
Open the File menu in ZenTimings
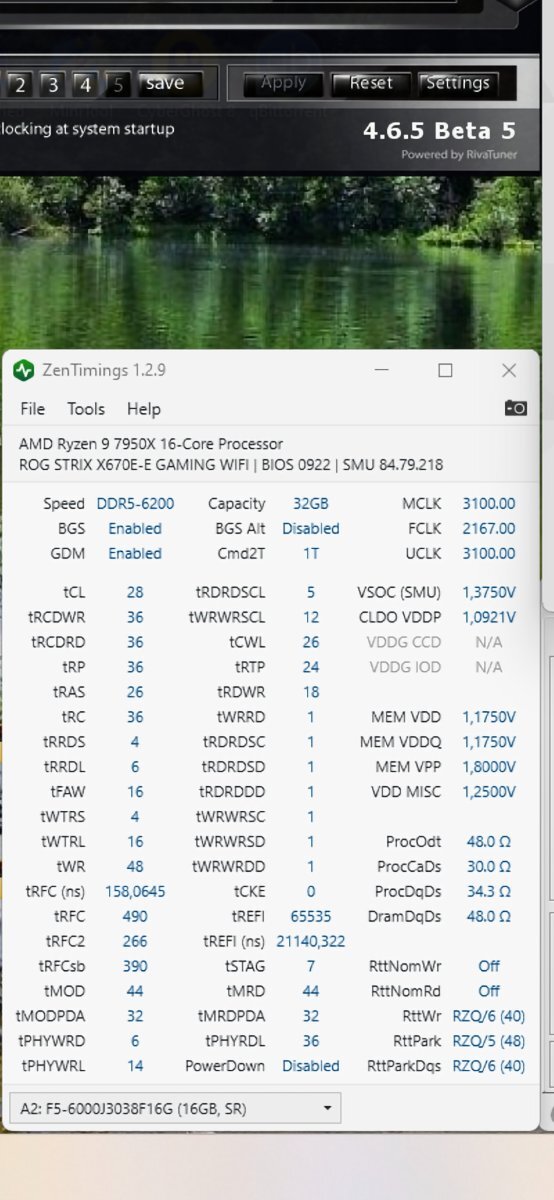(x=33, y=409)
